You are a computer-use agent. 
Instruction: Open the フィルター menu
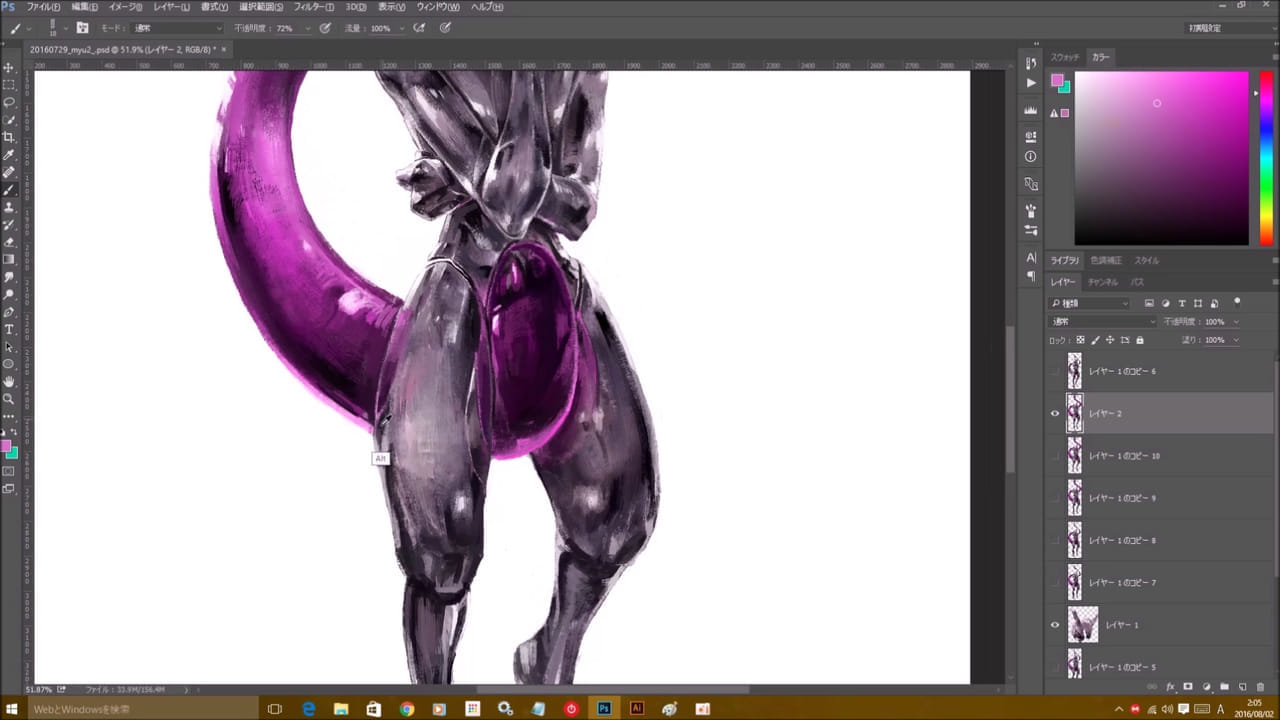pos(313,7)
